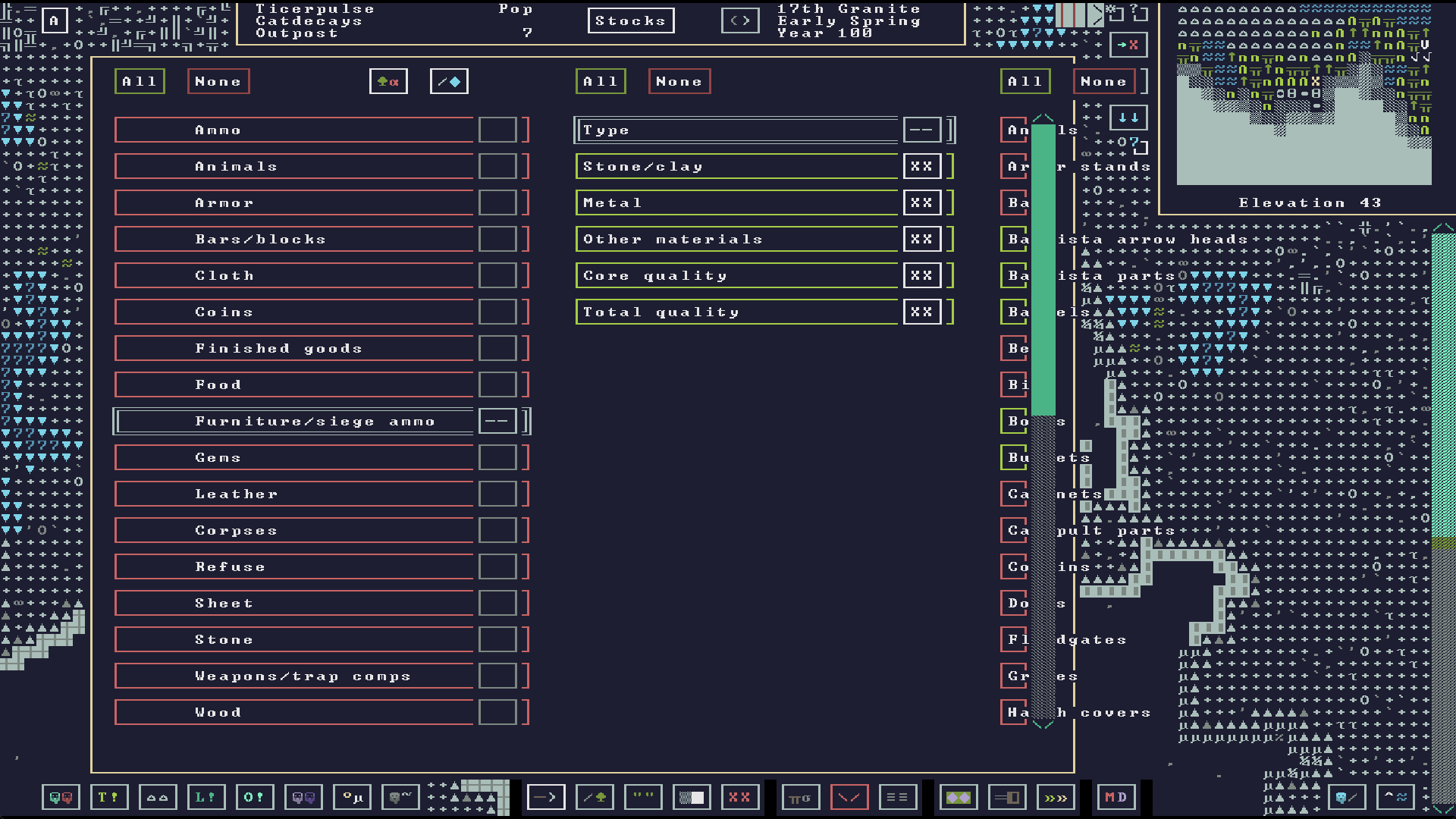Click the '<>' button beside Stocks
This screenshot has height=819, width=1456.
point(739,20)
